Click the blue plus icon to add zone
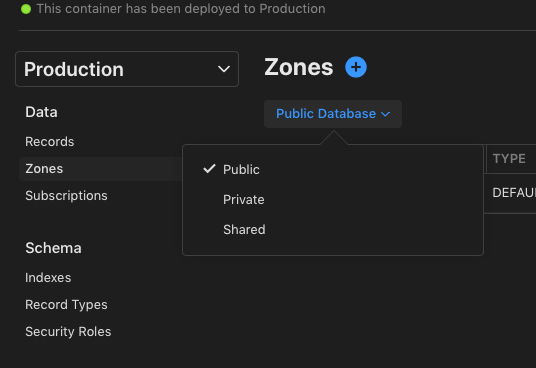Screen dimensions: 536x368 pyautogui.click(x=356, y=67)
